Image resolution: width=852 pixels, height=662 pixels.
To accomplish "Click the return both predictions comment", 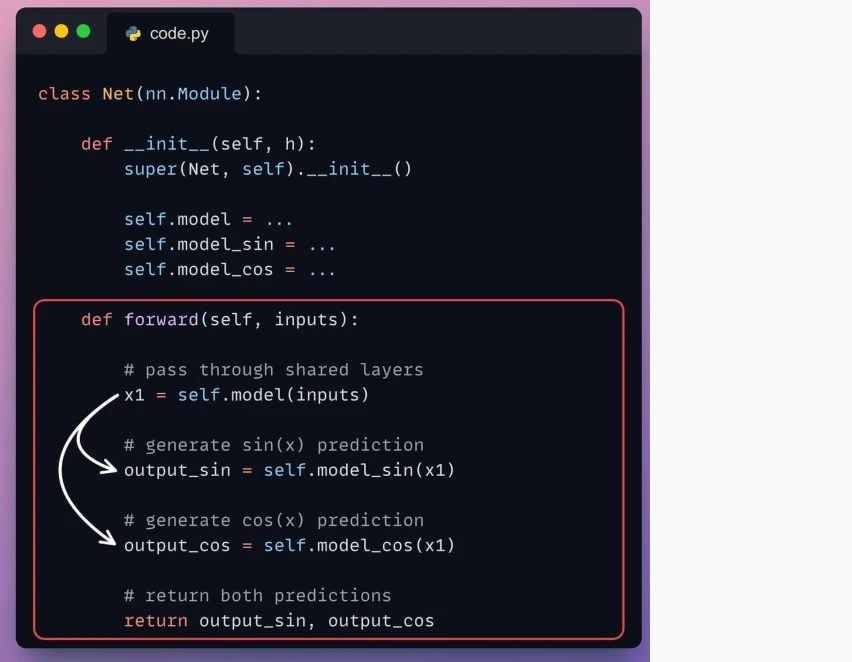I will (x=258, y=596).
